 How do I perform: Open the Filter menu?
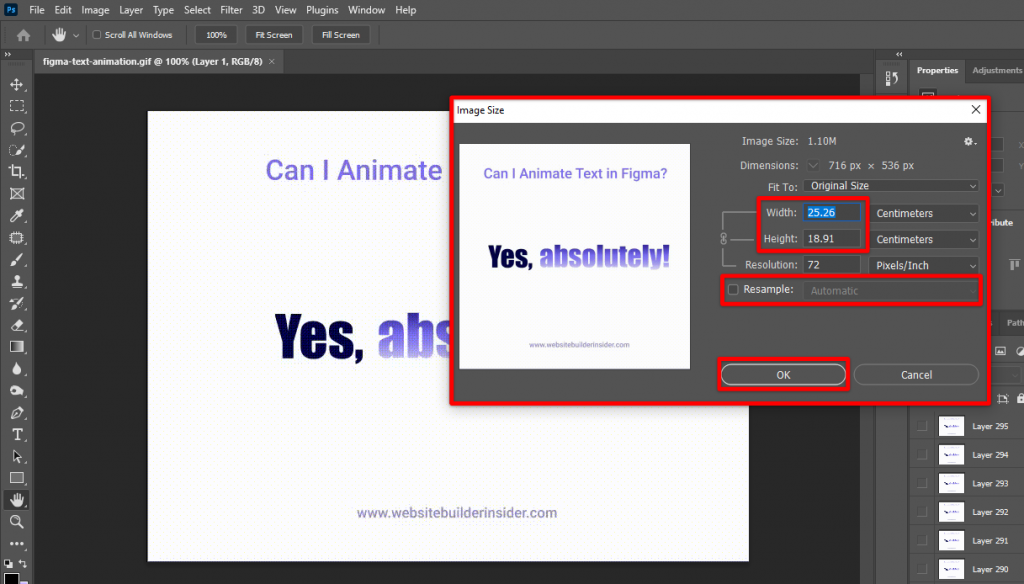tap(231, 10)
